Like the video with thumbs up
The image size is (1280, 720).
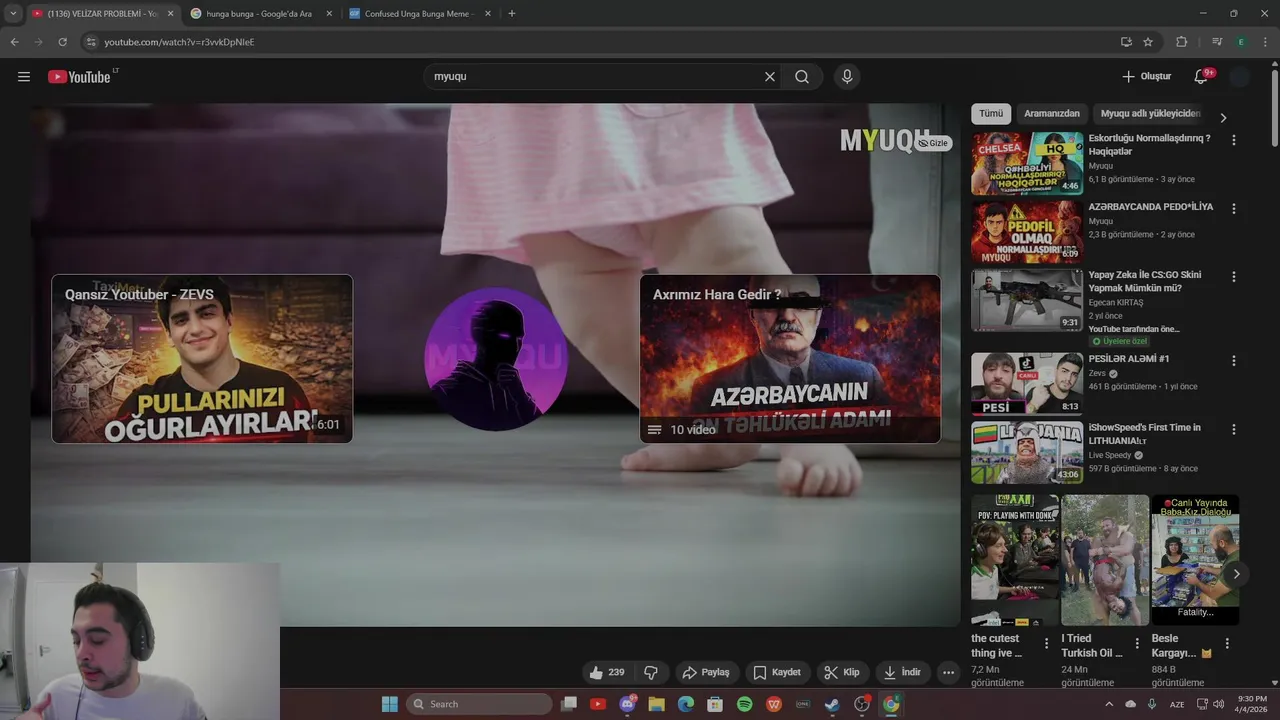(x=607, y=672)
